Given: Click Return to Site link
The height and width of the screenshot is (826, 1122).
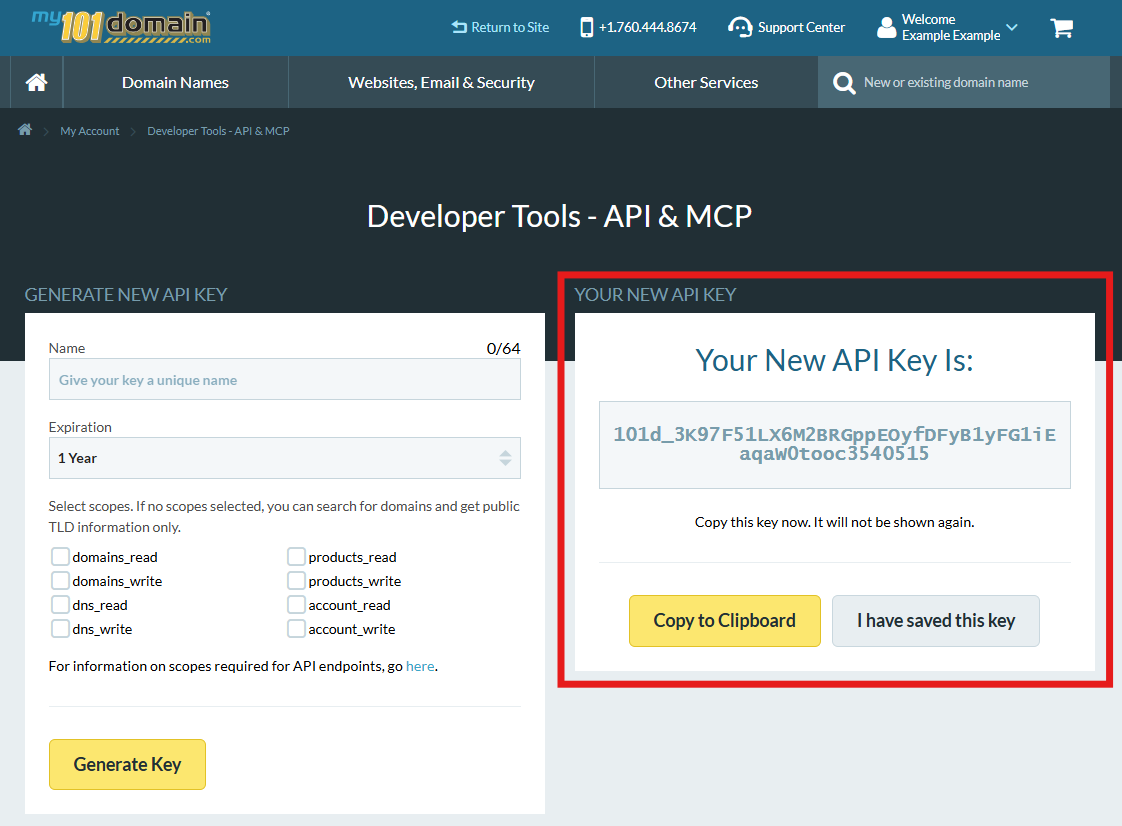Looking at the screenshot, I should point(510,27).
